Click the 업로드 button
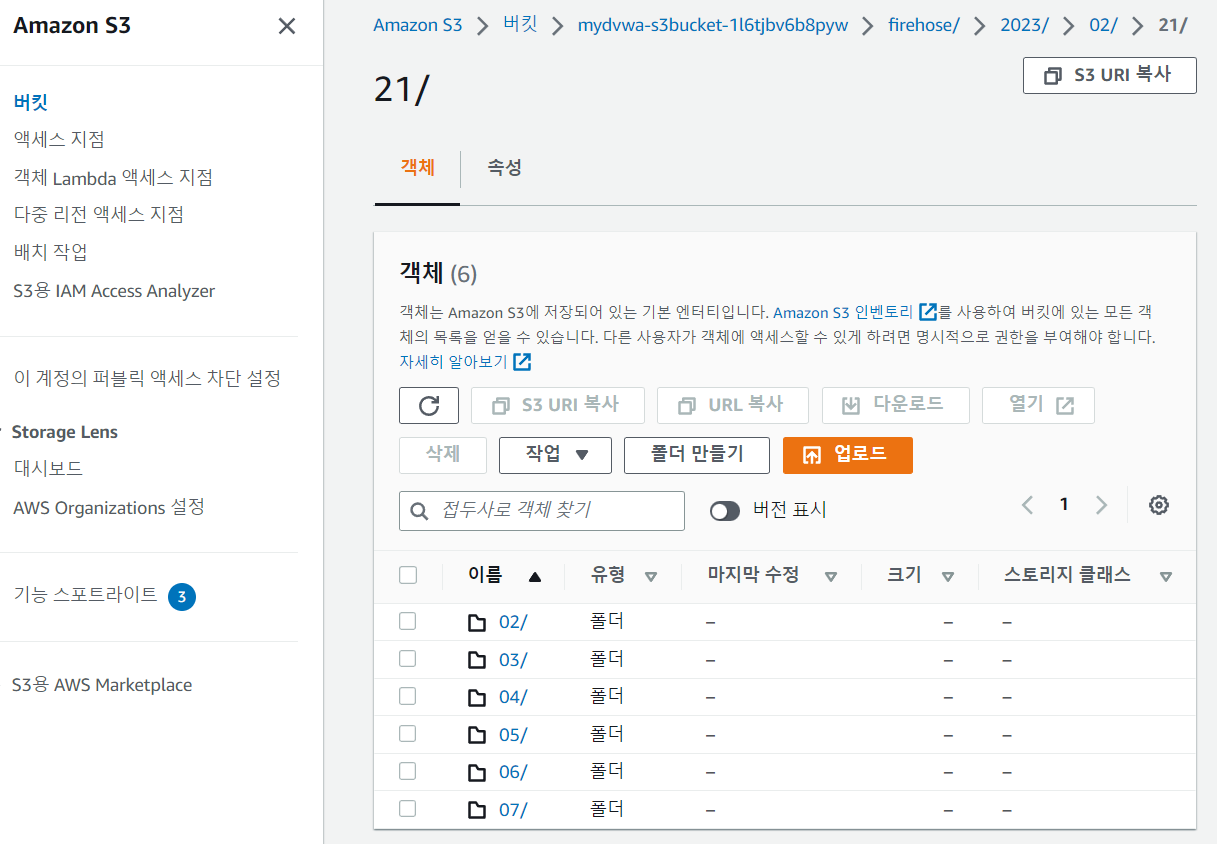1217x844 pixels. click(x=847, y=454)
